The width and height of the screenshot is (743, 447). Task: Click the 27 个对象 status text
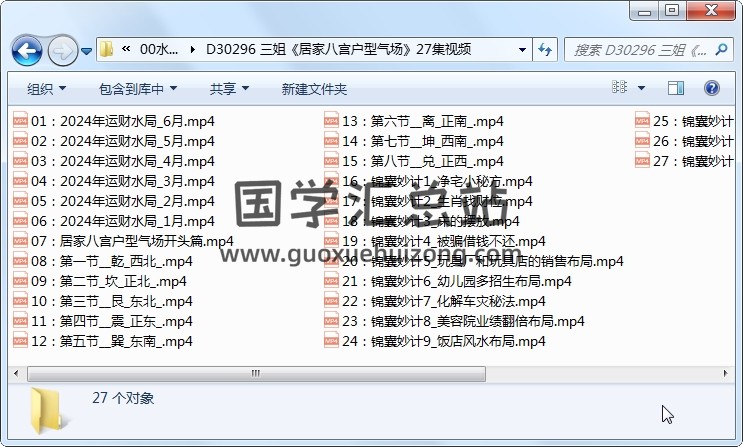(123, 398)
